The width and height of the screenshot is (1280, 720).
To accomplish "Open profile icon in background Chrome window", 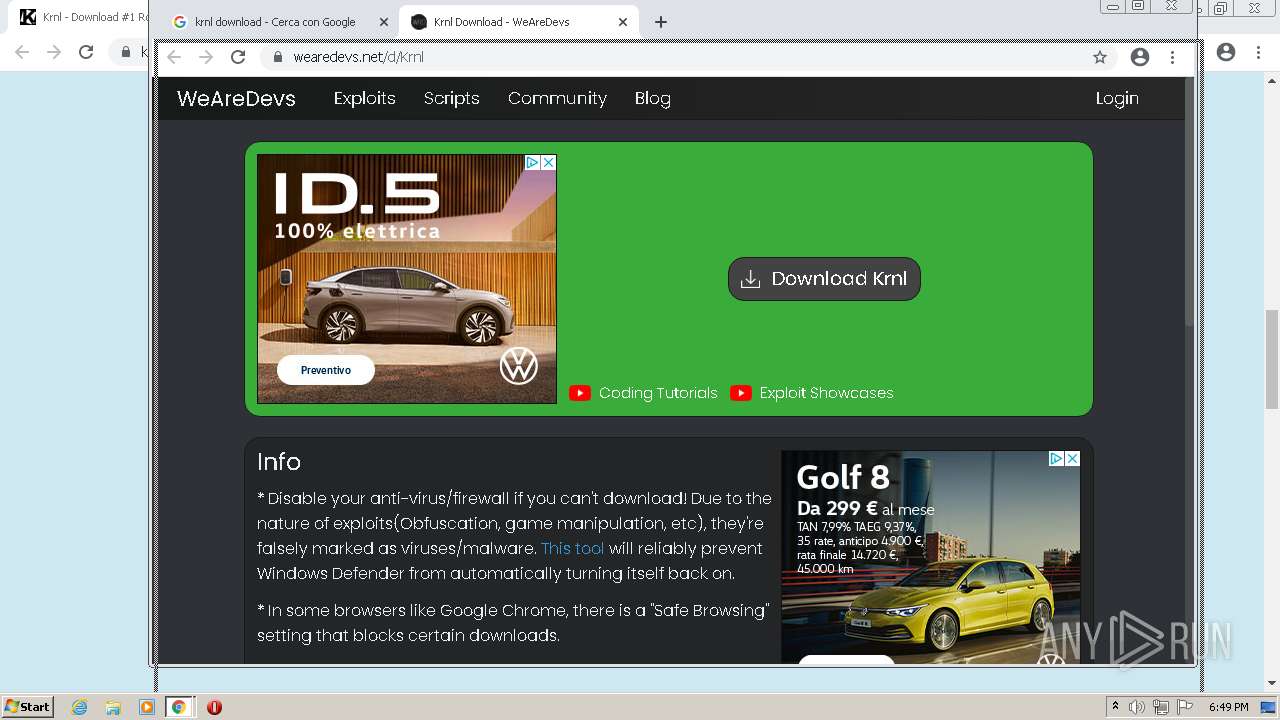I will (1226, 52).
